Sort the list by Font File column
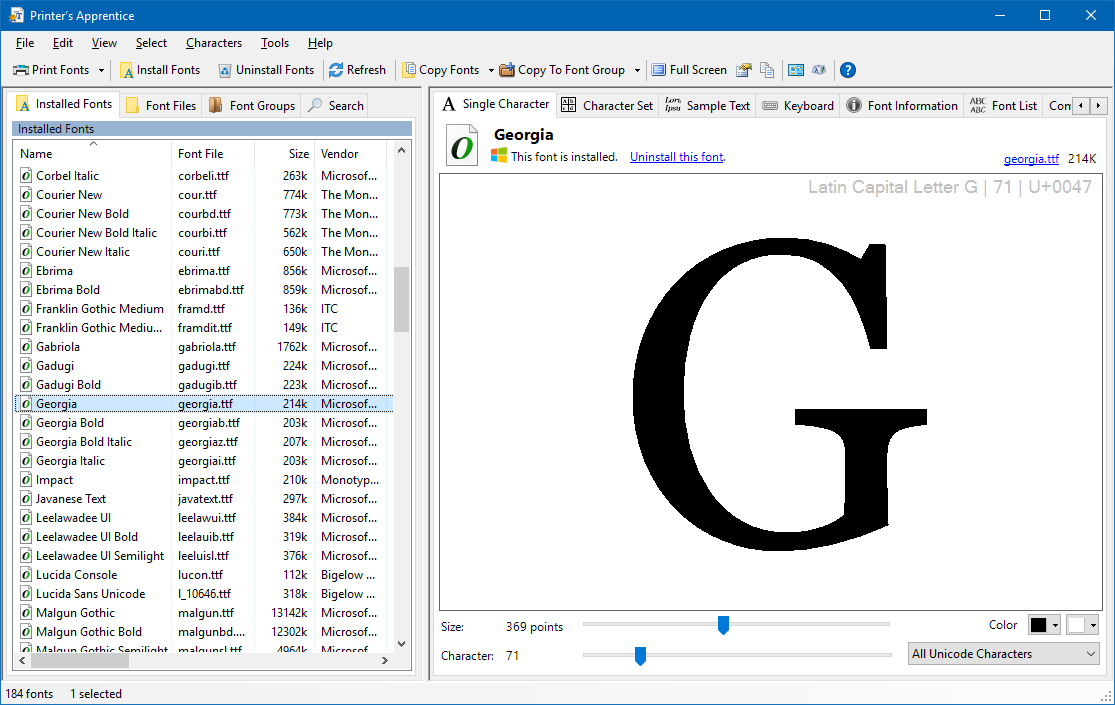 point(213,153)
